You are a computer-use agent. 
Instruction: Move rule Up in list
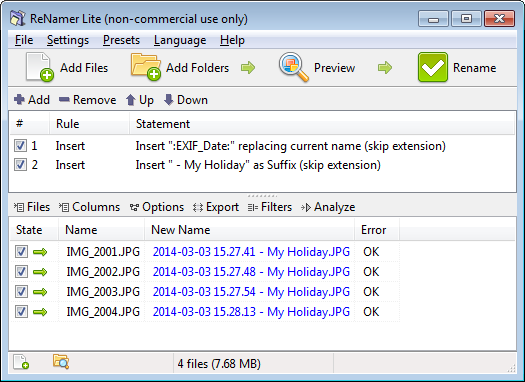[140, 100]
